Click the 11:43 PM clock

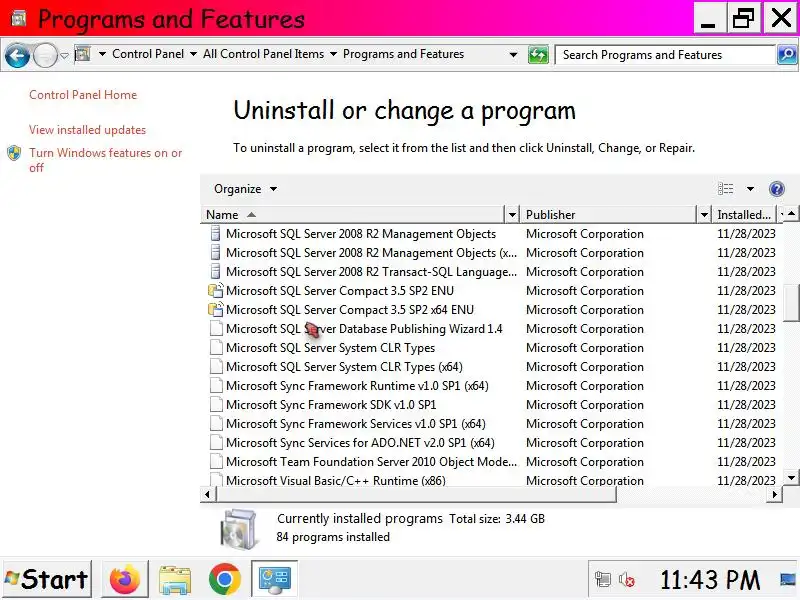(x=709, y=580)
